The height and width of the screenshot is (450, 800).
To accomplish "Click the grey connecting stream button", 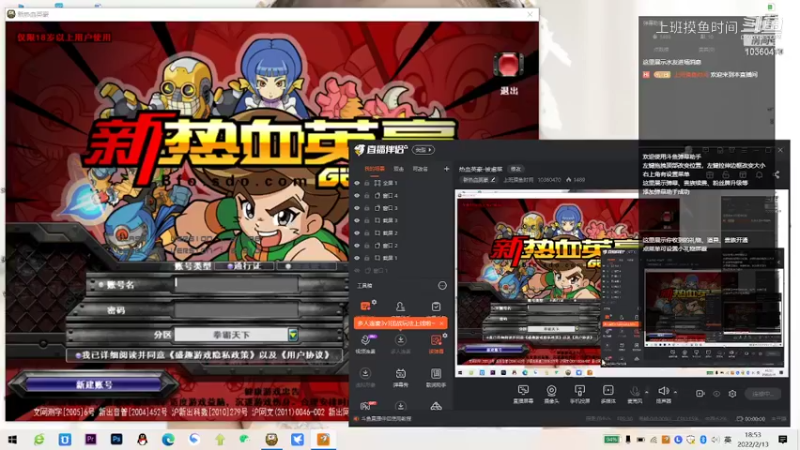I will (763, 393).
